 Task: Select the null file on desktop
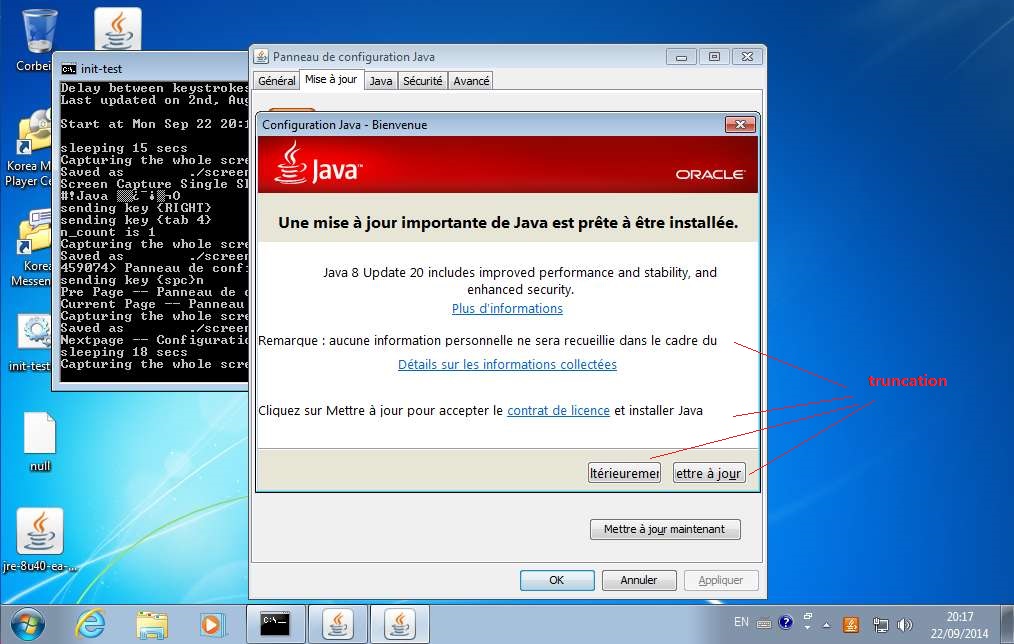39,440
